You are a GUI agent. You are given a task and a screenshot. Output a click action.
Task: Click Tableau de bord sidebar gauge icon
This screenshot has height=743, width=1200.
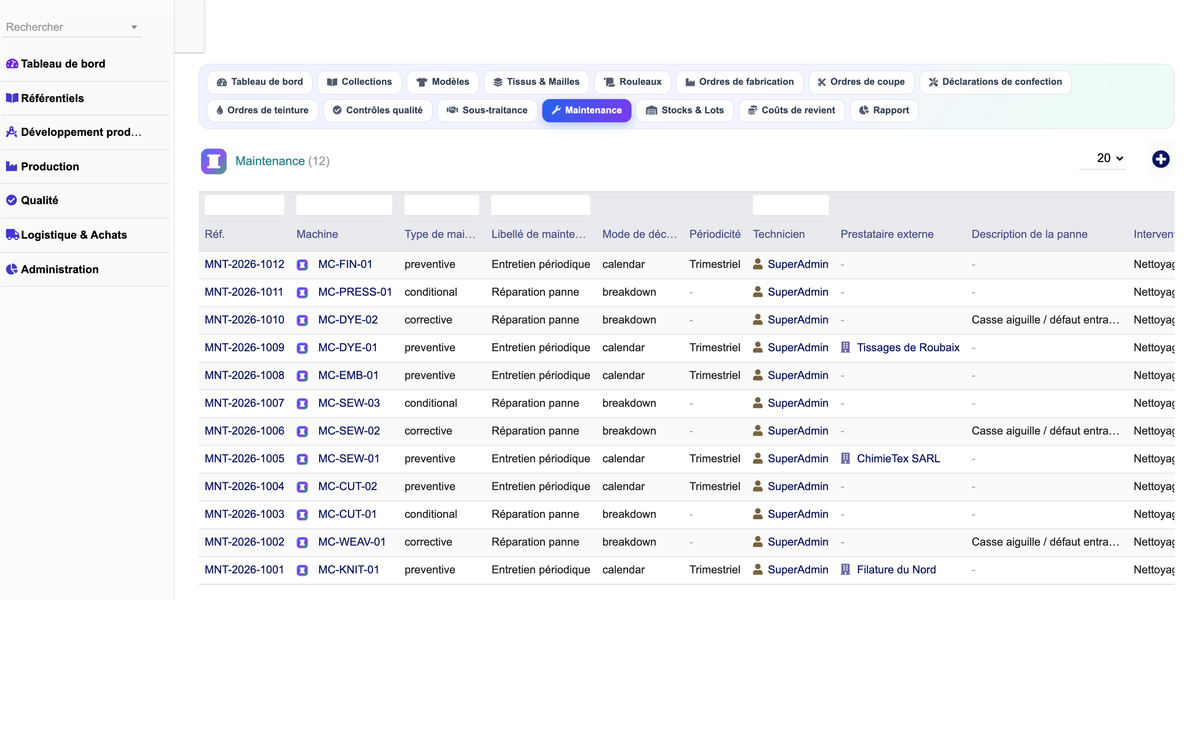tap(12, 64)
